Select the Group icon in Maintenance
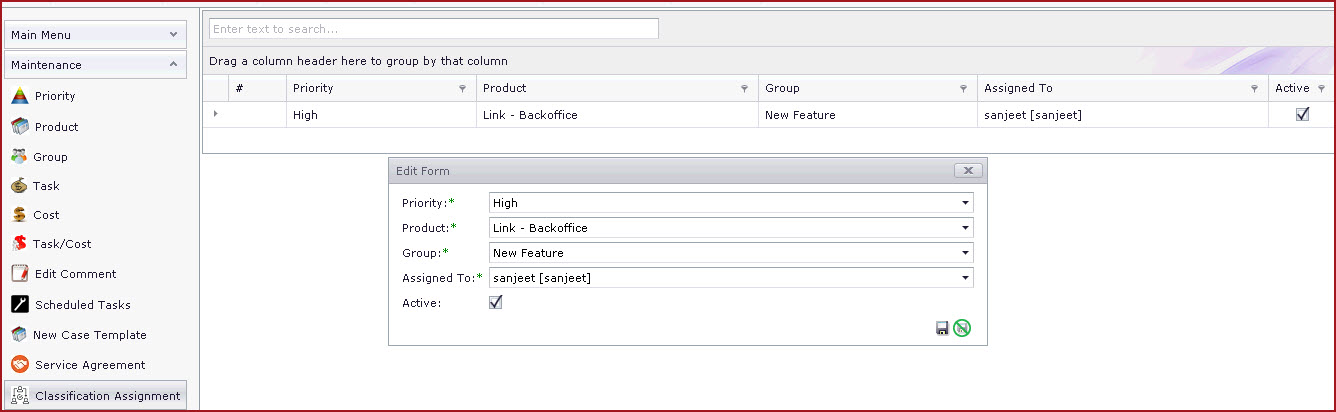This screenshot has height=412, width=1336. point(18,156)
